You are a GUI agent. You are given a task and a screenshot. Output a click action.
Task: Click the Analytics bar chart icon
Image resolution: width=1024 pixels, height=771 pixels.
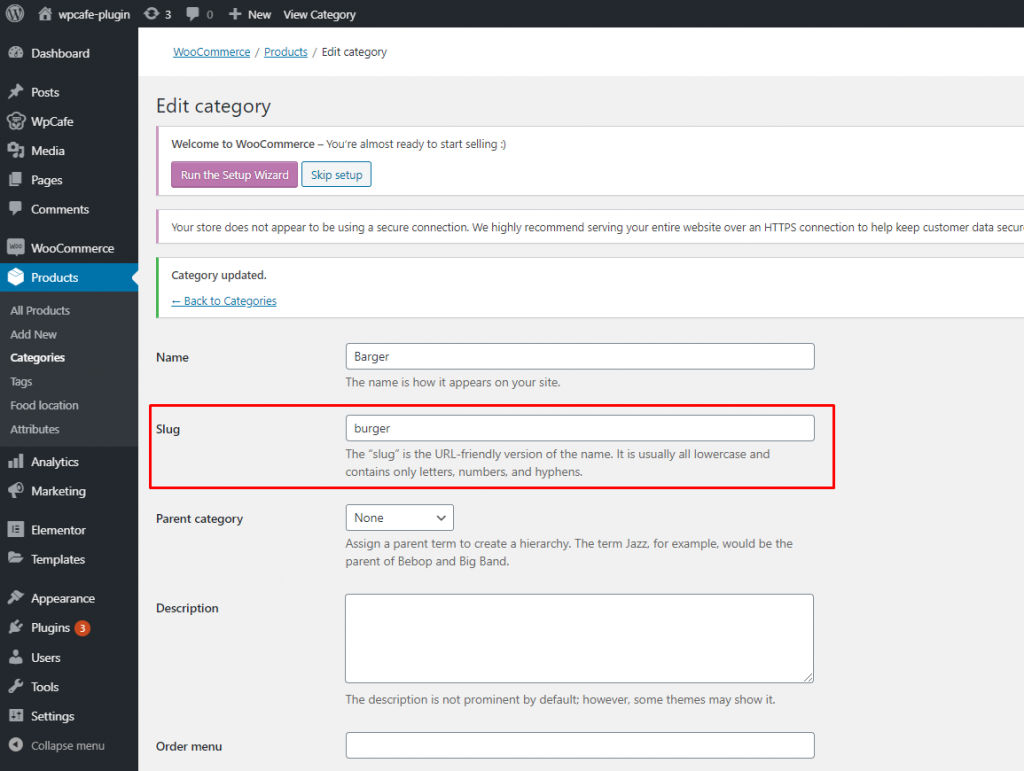click(16, 462)
